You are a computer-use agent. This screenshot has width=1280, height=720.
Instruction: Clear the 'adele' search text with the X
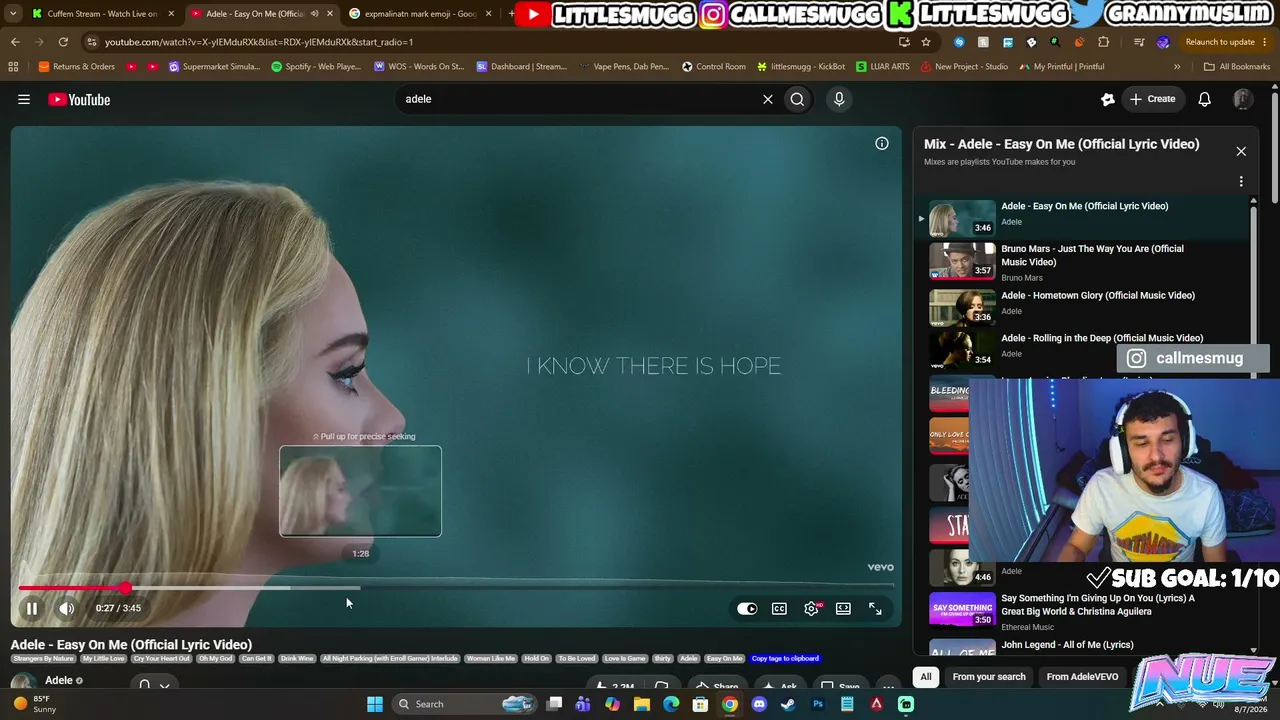pos(768,99)
